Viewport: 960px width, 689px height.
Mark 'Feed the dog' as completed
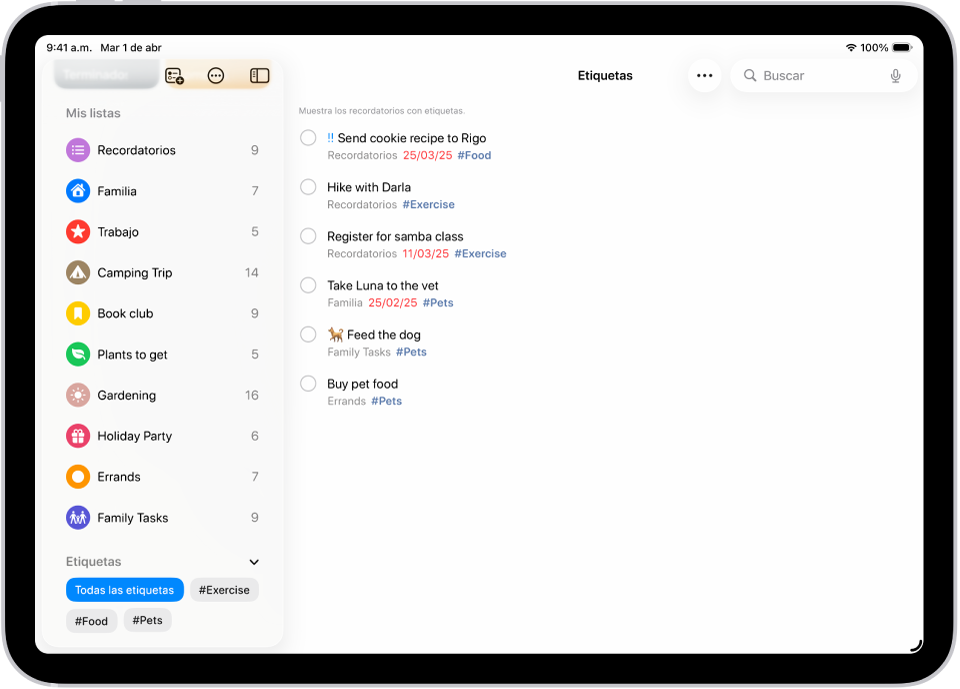(x=308, y=334)
